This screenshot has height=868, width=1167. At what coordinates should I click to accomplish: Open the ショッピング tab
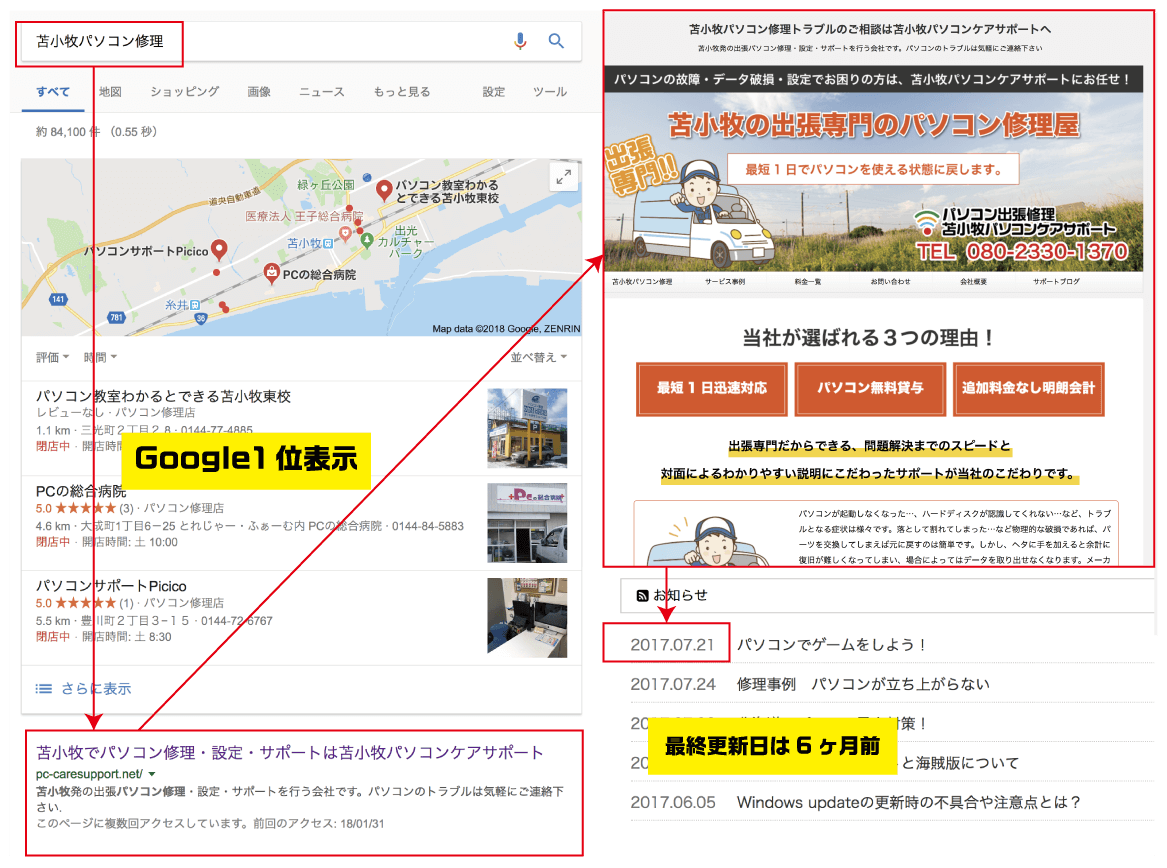point(185,92)
